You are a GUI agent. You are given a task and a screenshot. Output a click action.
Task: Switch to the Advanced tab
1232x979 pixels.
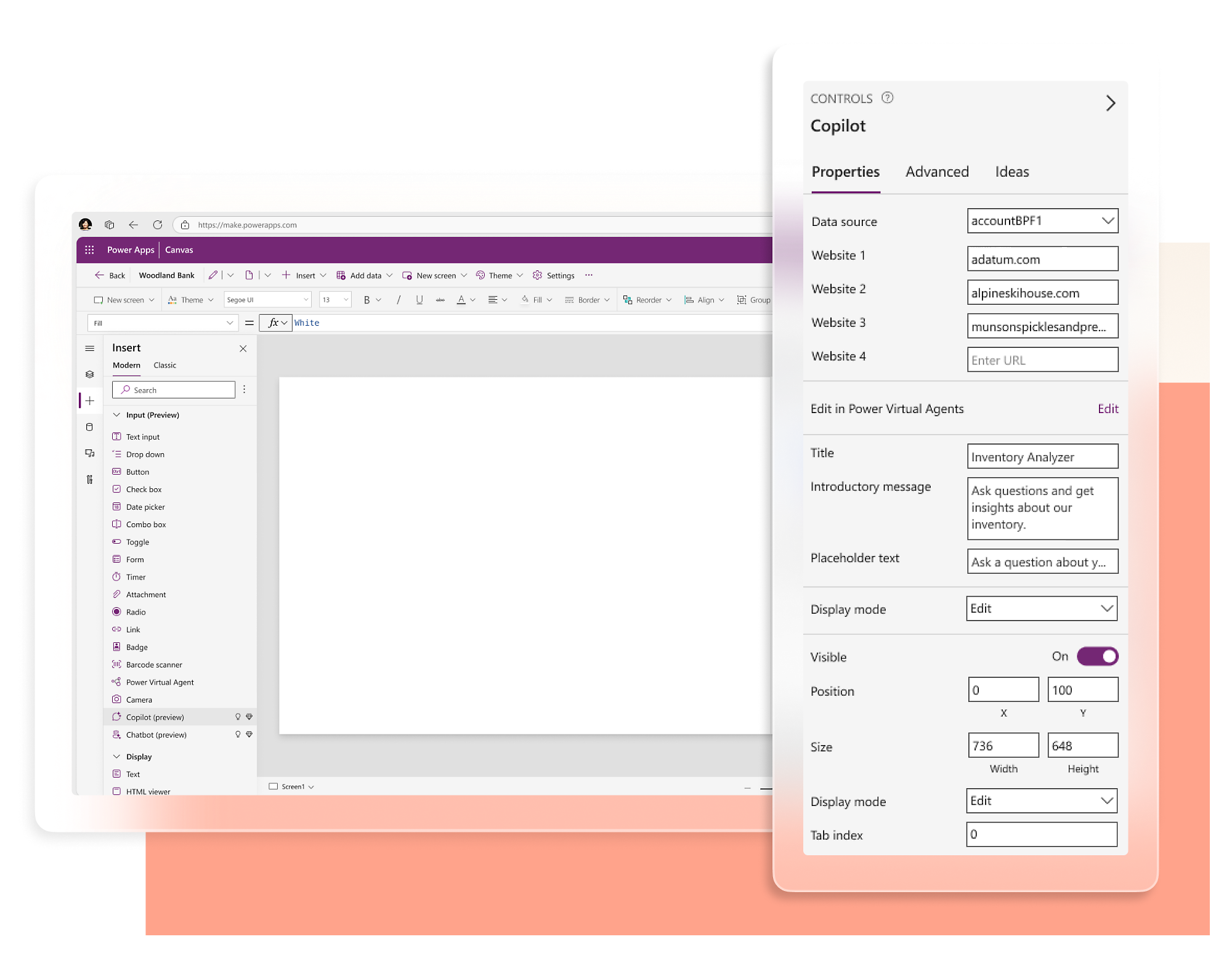936,173
